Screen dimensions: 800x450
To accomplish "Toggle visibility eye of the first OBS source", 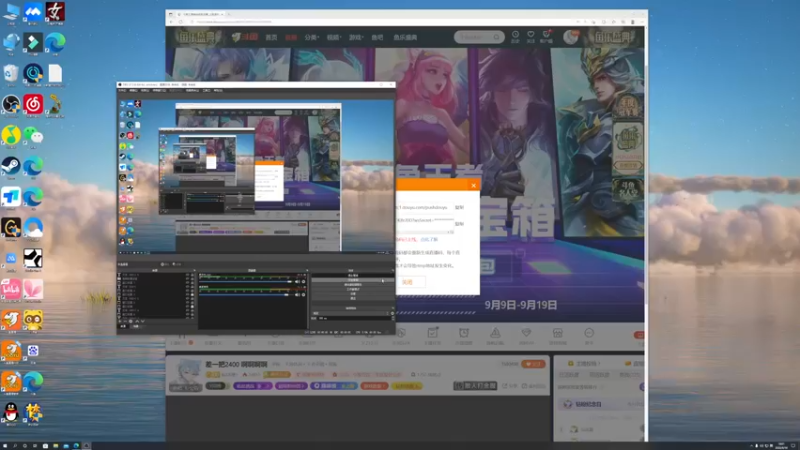I will tap(187, 275).
